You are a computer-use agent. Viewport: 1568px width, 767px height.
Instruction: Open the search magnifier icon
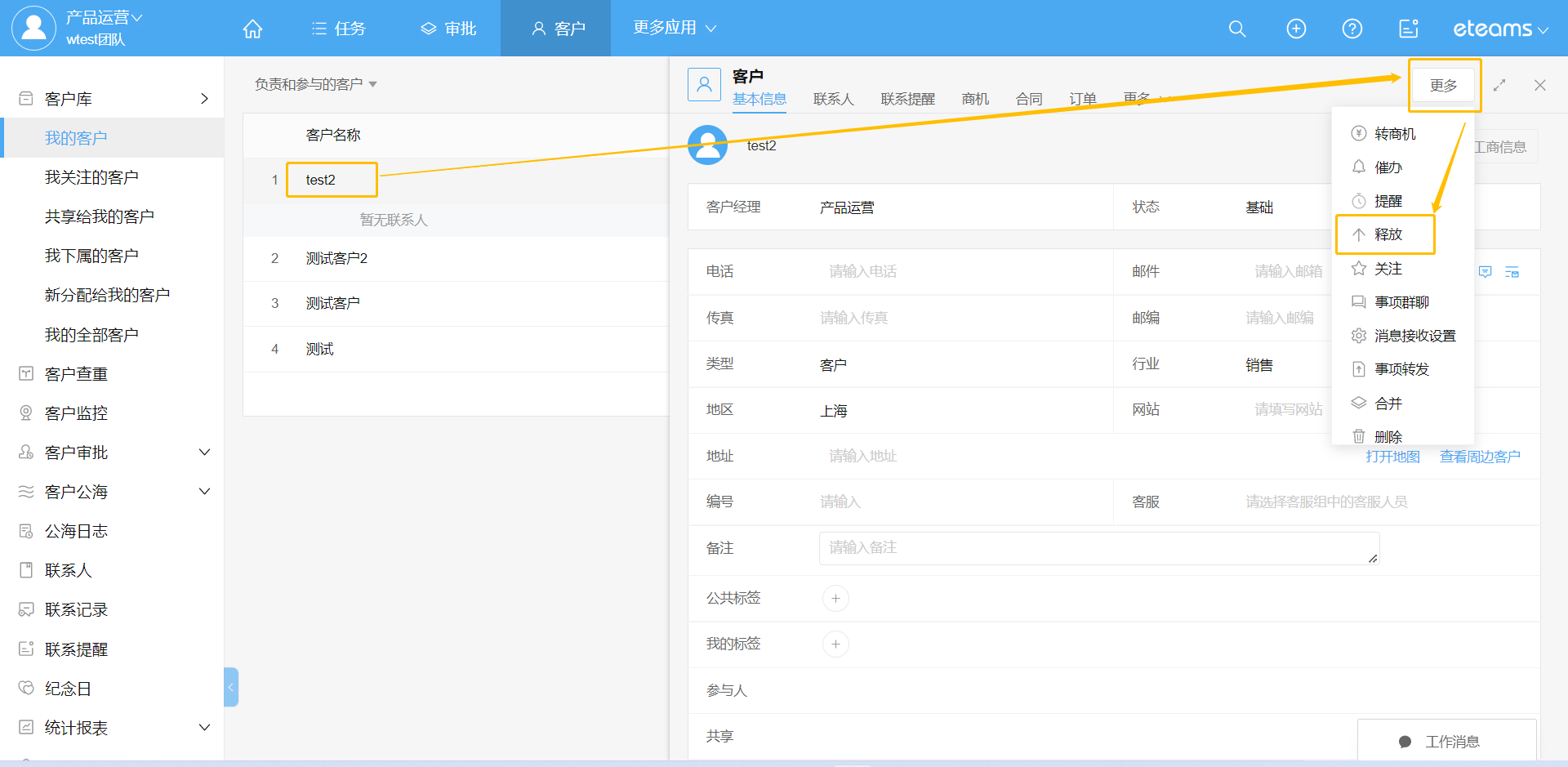pos(1236,29)
